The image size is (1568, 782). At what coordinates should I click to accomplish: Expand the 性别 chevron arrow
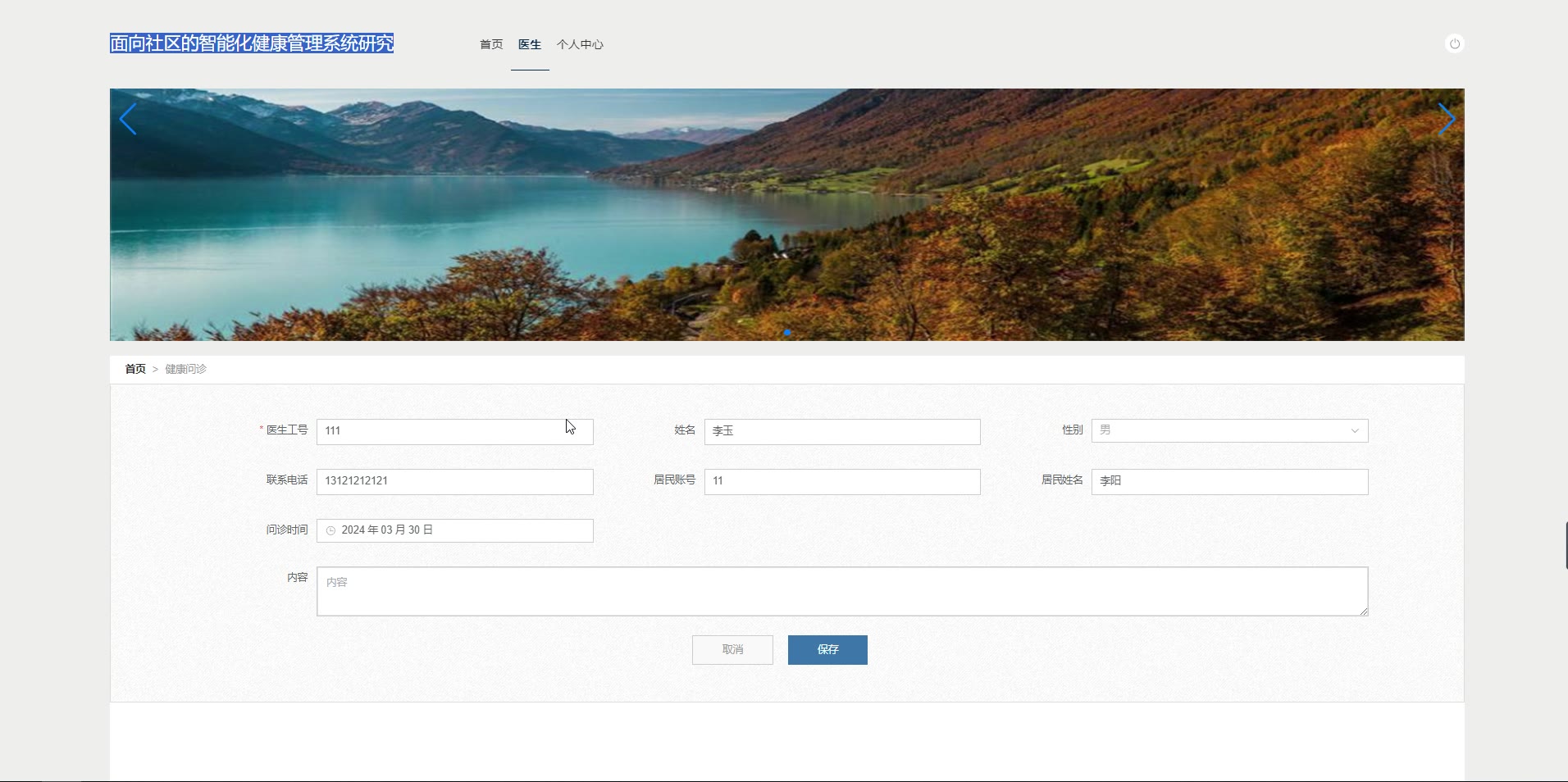coord(1355,430)
